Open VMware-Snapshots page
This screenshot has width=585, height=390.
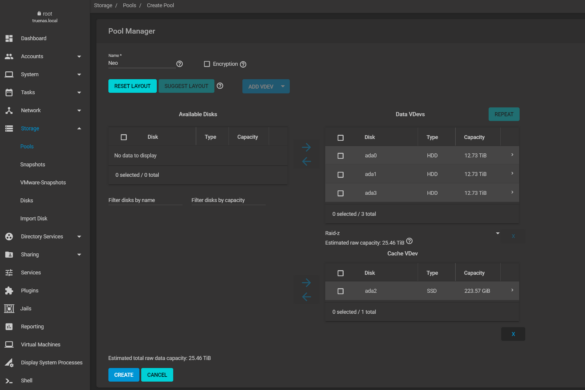coord(43,182)
